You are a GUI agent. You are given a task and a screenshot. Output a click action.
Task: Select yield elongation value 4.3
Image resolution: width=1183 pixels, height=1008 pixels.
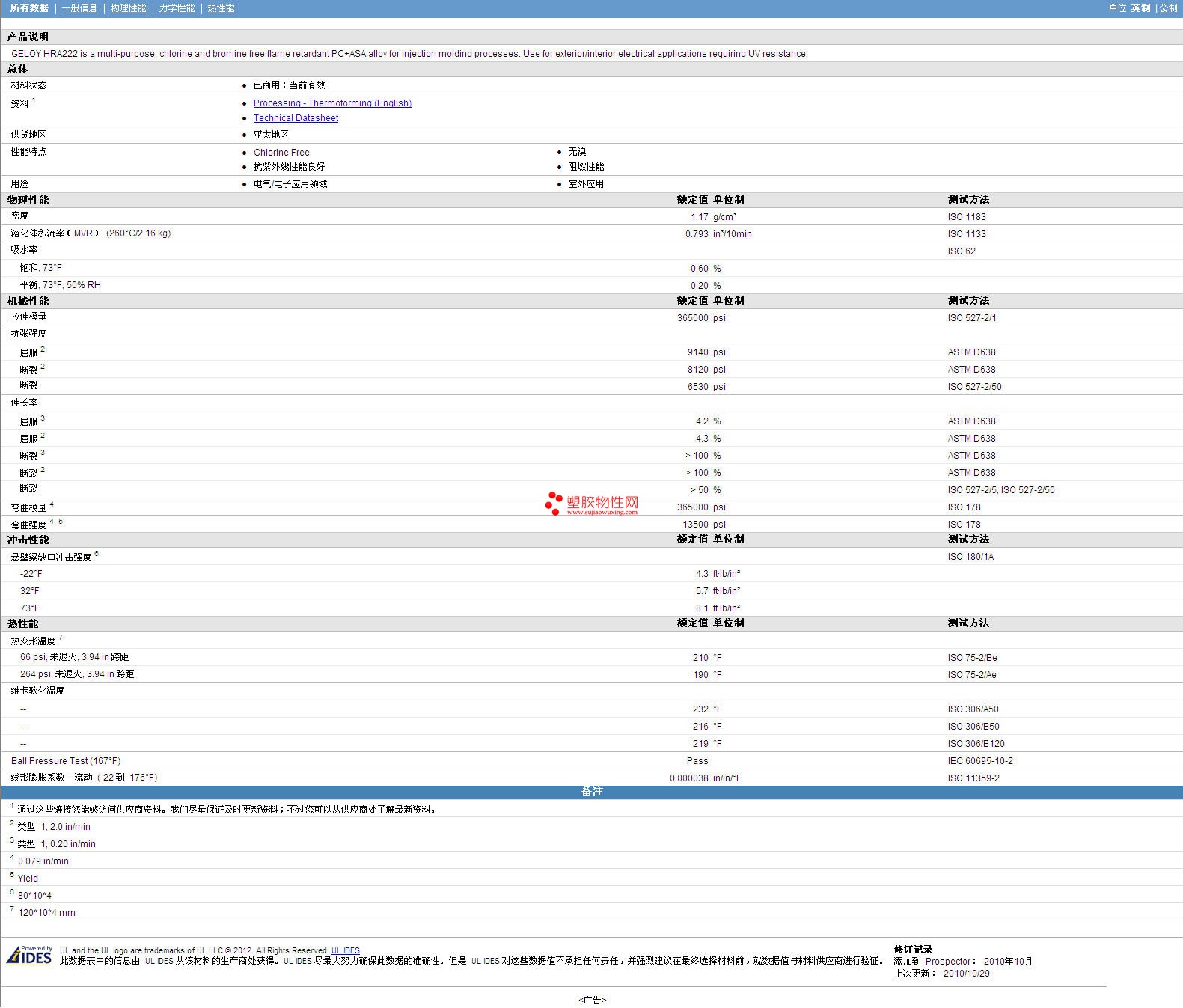(702, 439)
